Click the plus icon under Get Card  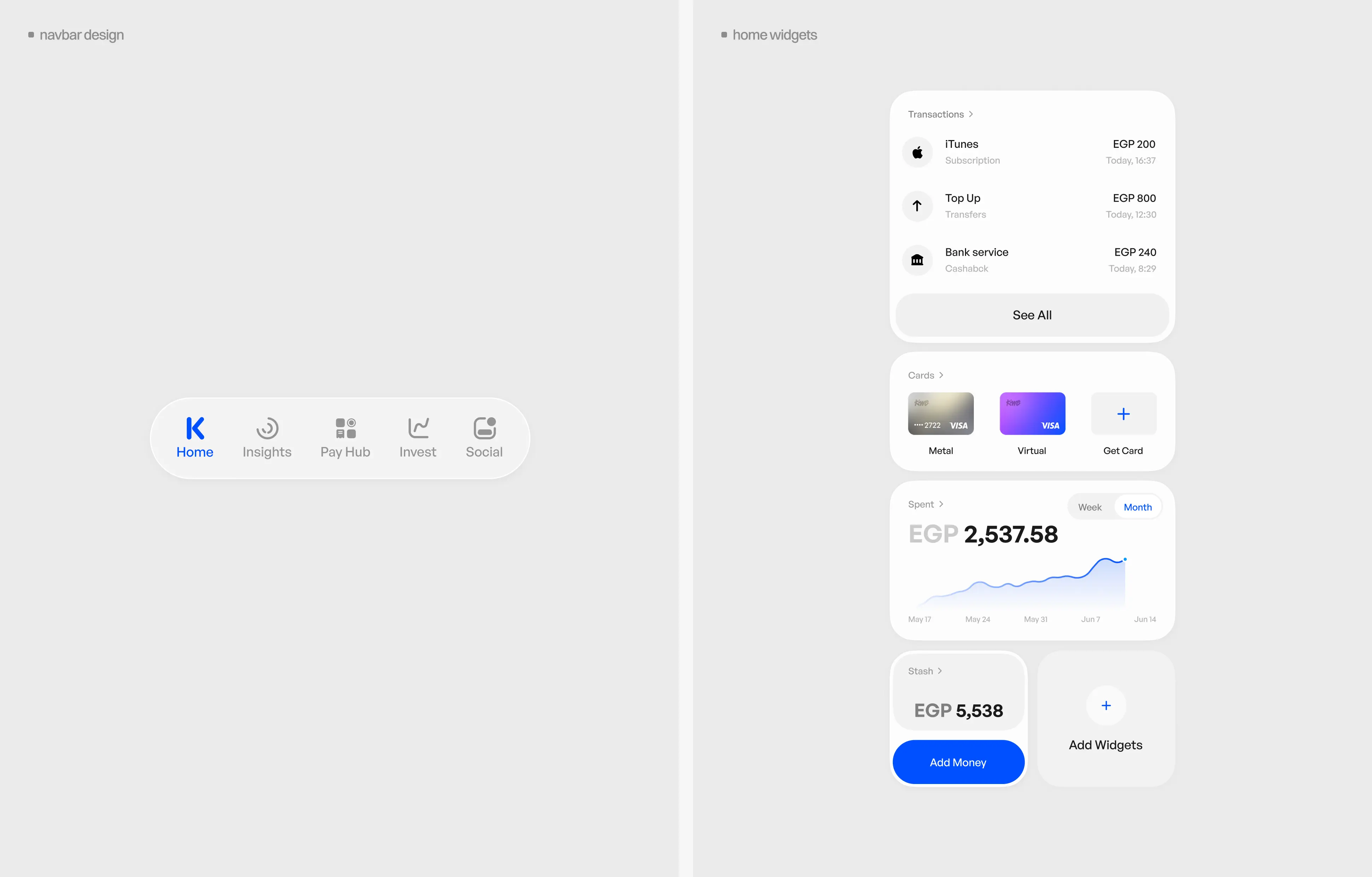[x=1123, y=414]
